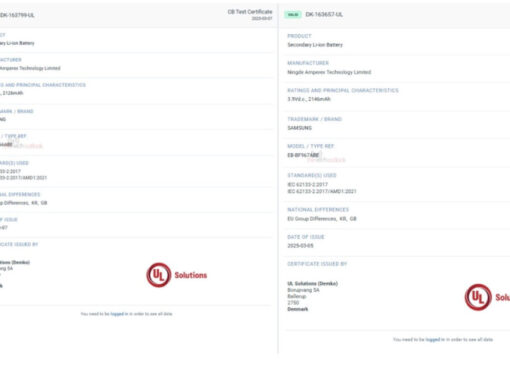This screenshot has width=510, height=365.
Task: Open the 'logged in' link under left certificate
Action: tap(119, 314)
